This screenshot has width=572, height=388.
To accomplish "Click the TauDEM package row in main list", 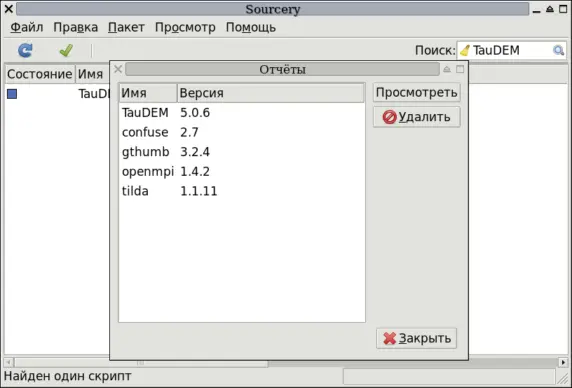I will (57, 94).
